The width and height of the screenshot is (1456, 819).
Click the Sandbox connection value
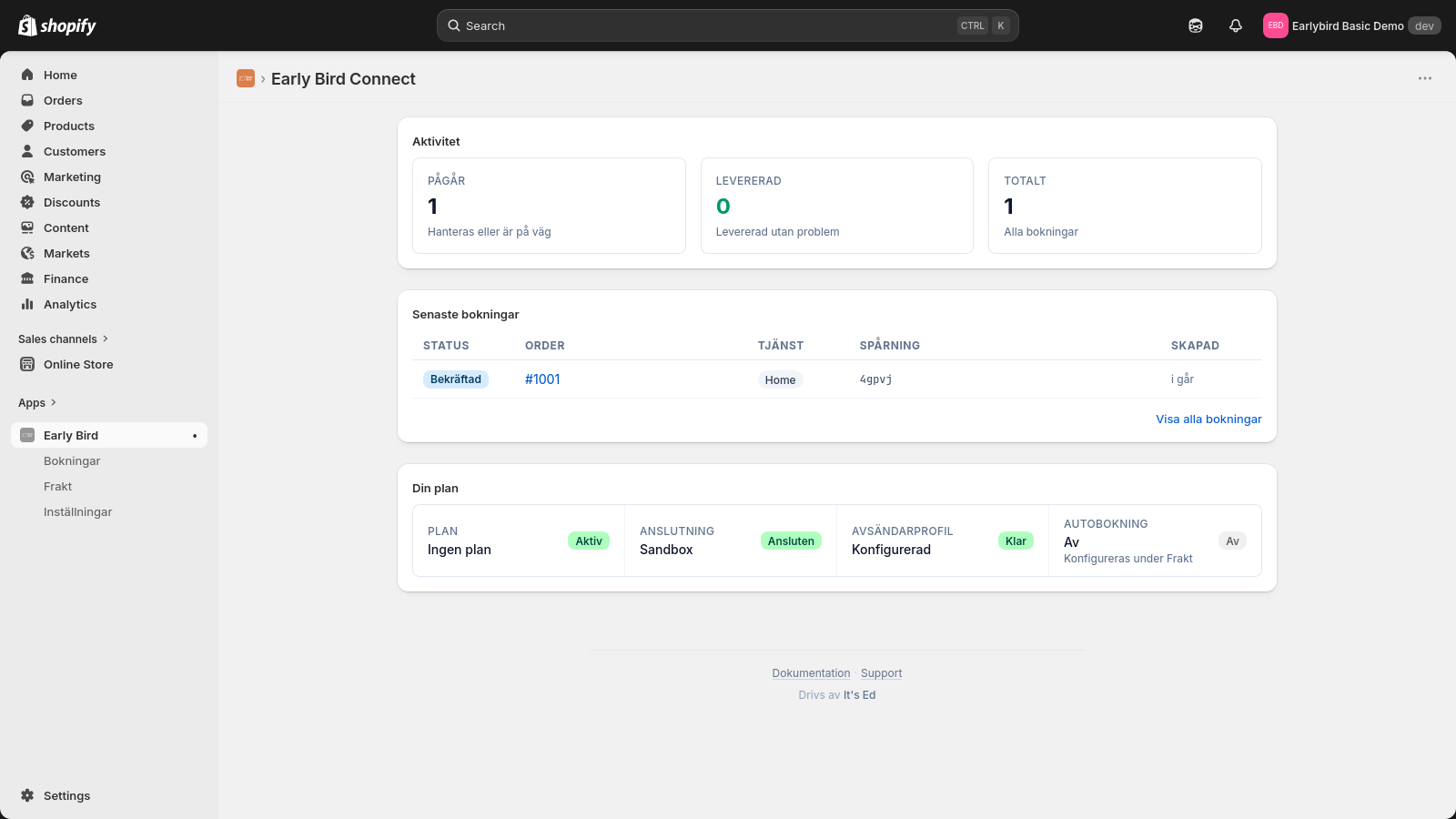666,550
